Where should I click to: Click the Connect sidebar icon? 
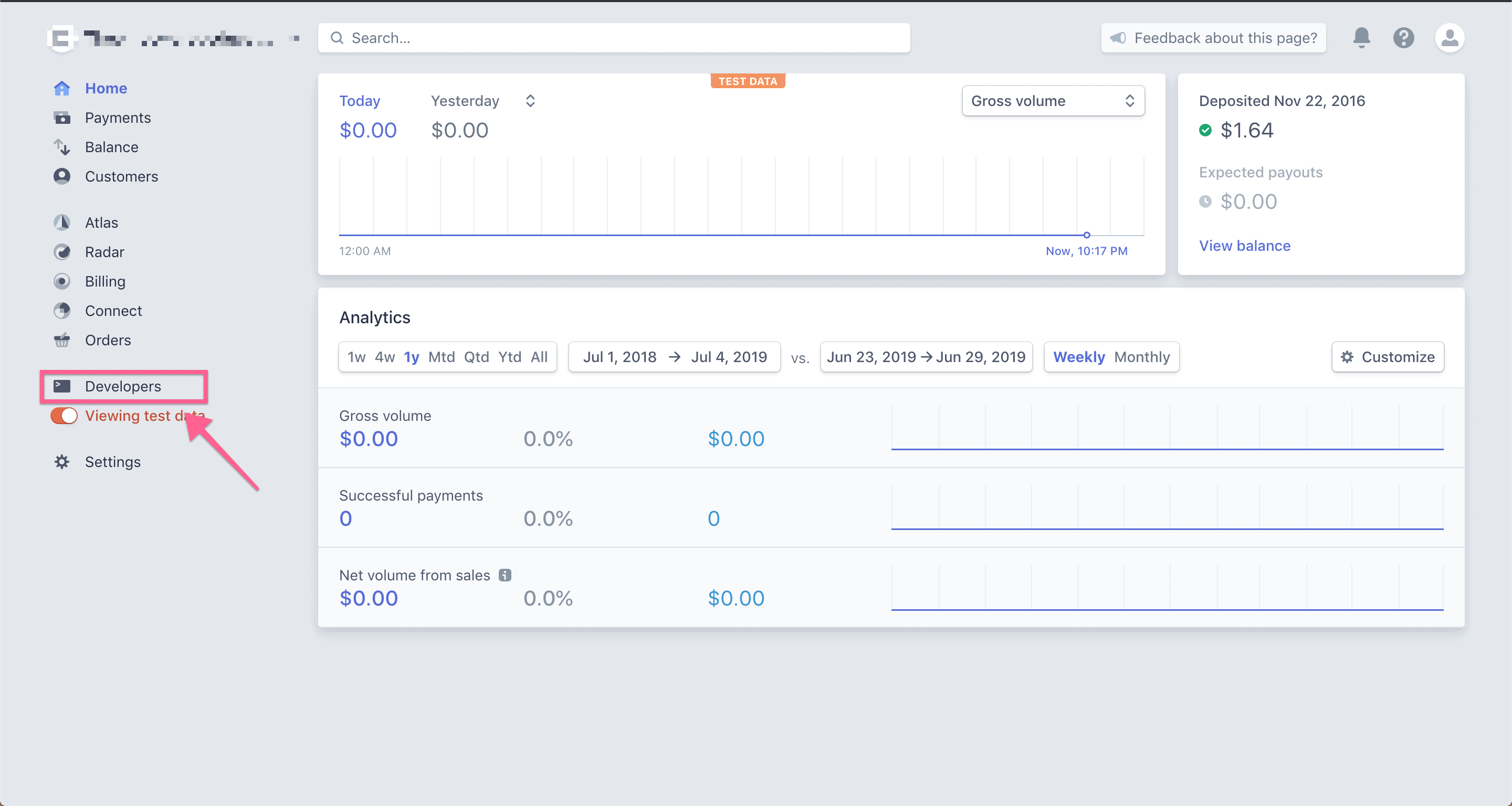click(x=61, y=310)
